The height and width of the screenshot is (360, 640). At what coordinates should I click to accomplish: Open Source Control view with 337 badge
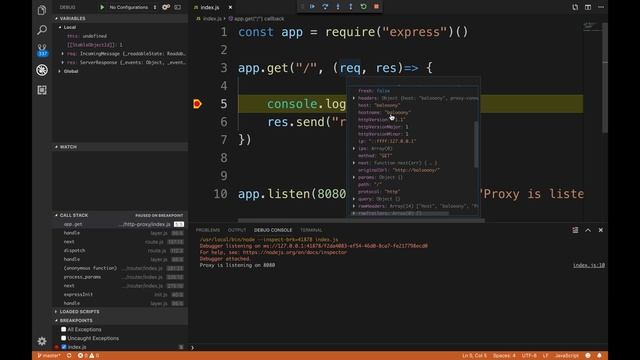pos(42,50)
